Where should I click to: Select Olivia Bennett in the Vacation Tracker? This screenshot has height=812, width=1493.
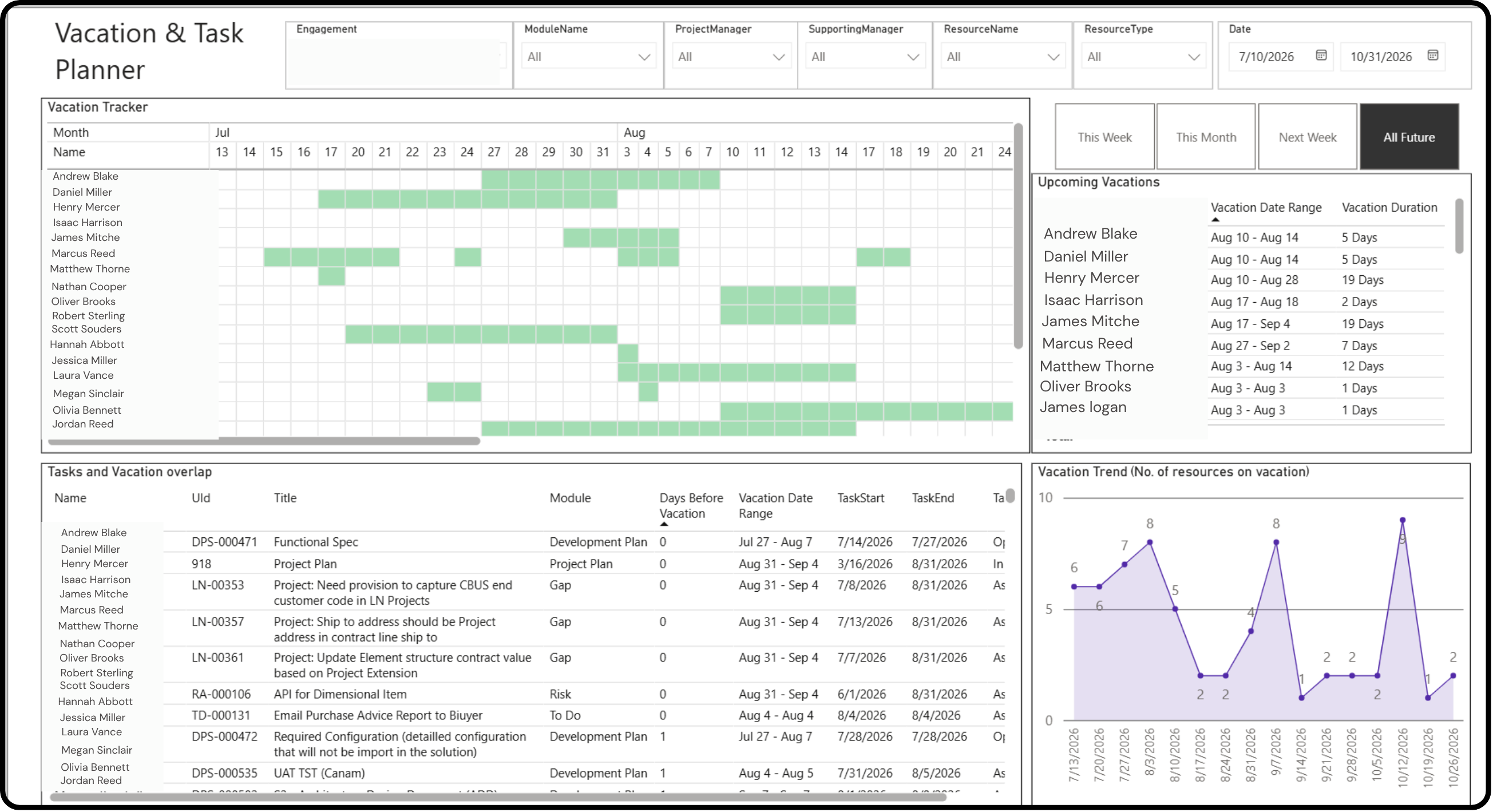(87, 410)
